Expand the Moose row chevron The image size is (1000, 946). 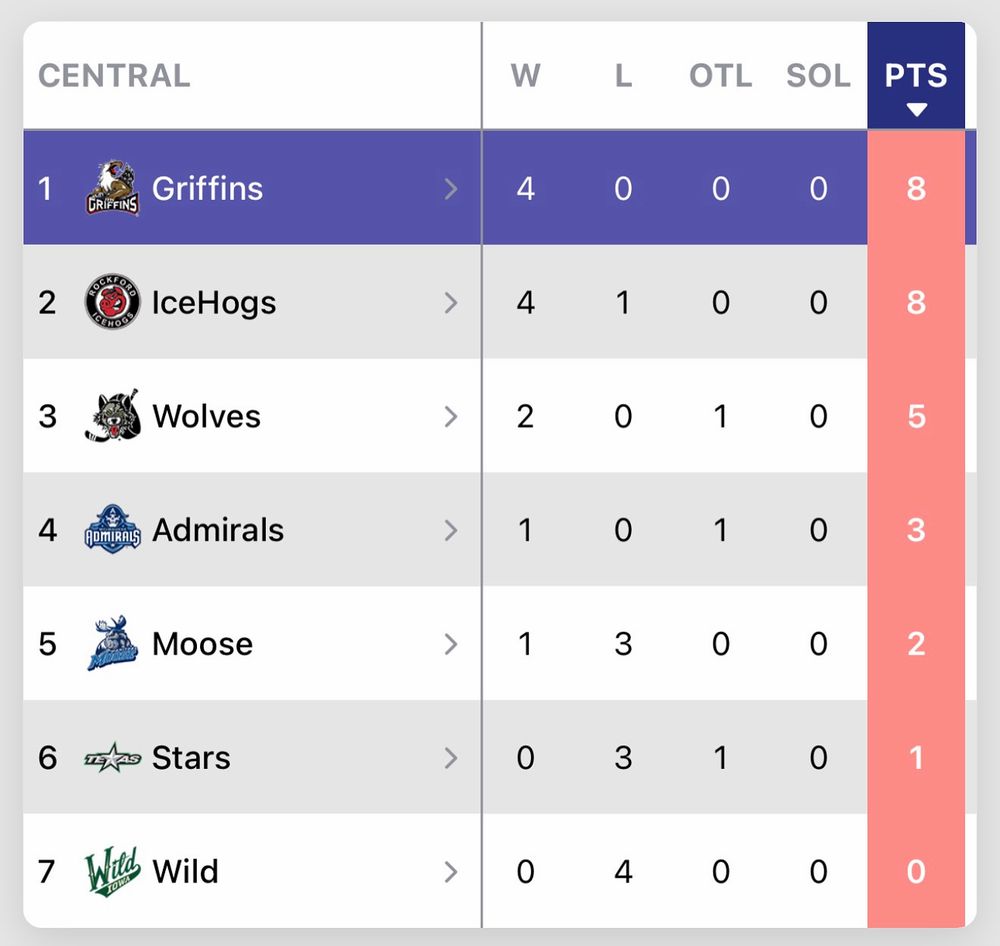[451, 644]
